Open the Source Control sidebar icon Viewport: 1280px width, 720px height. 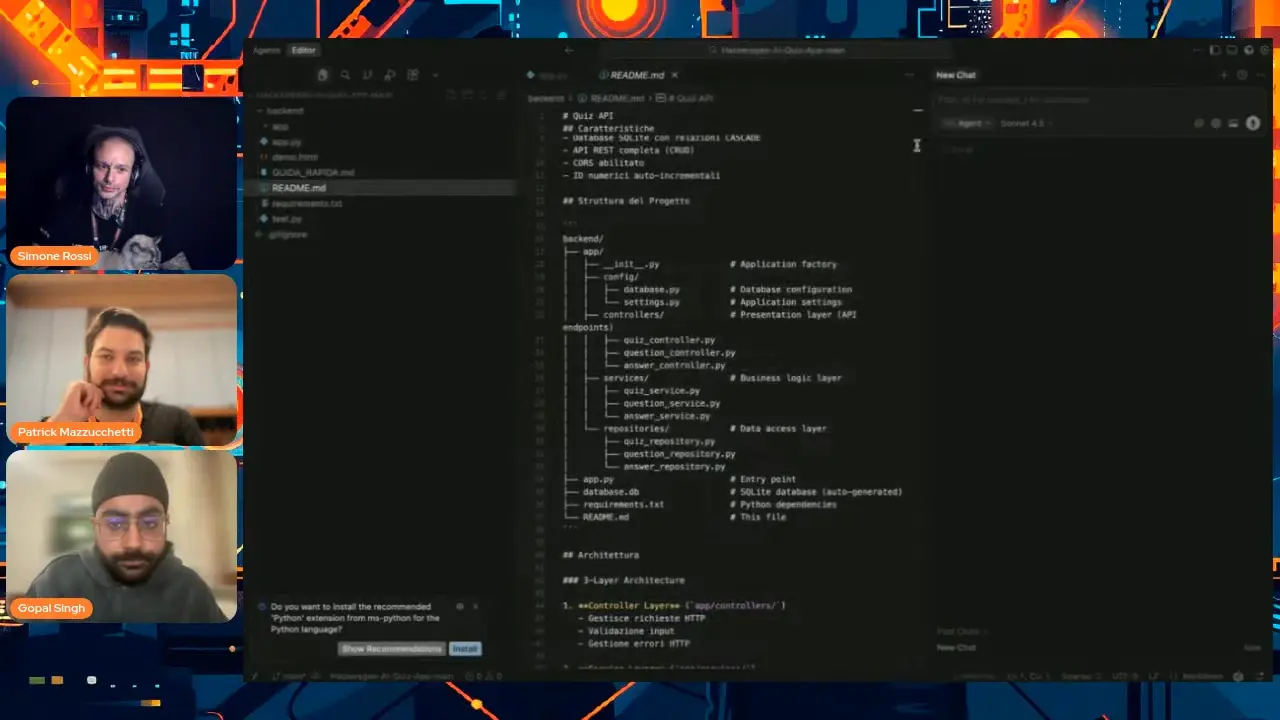point(367,75)
